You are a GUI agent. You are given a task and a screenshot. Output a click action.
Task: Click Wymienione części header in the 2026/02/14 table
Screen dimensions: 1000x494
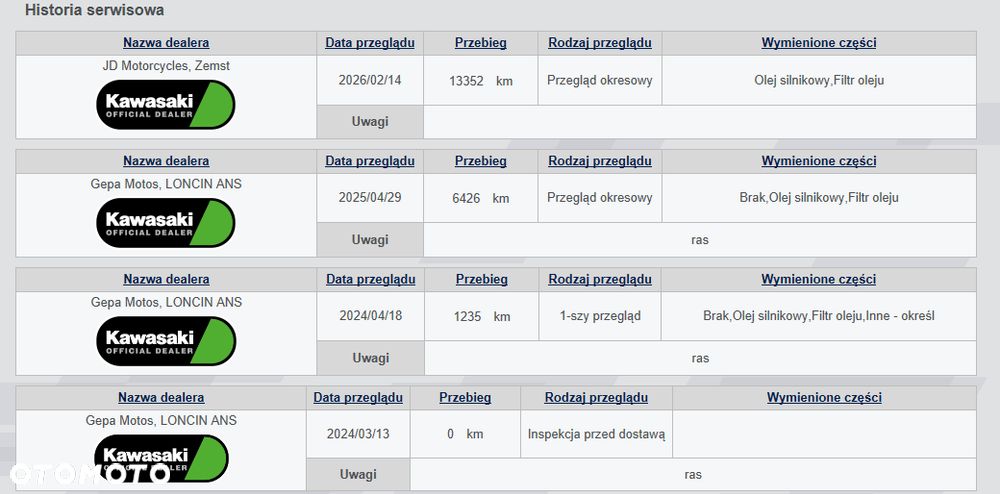819,43
